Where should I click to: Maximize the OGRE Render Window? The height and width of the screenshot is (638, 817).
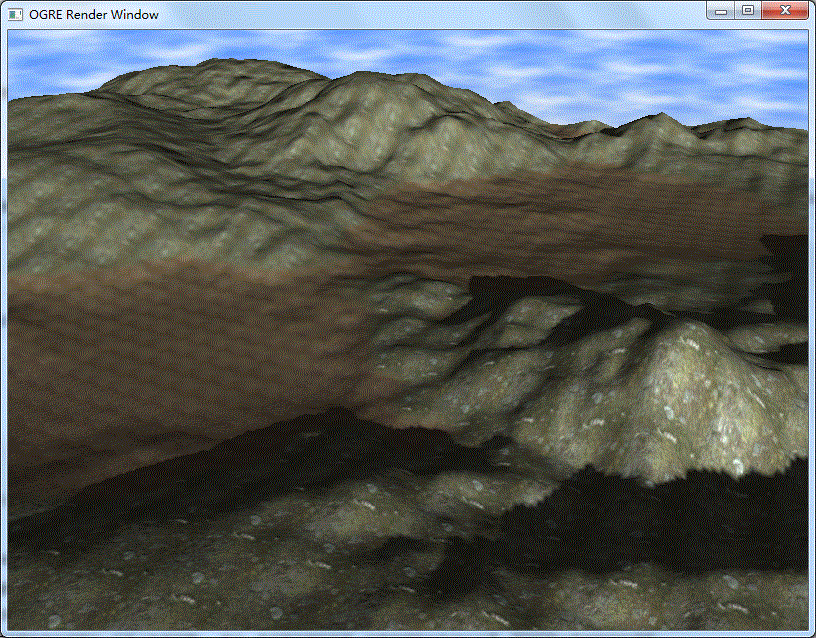(748, 11)
